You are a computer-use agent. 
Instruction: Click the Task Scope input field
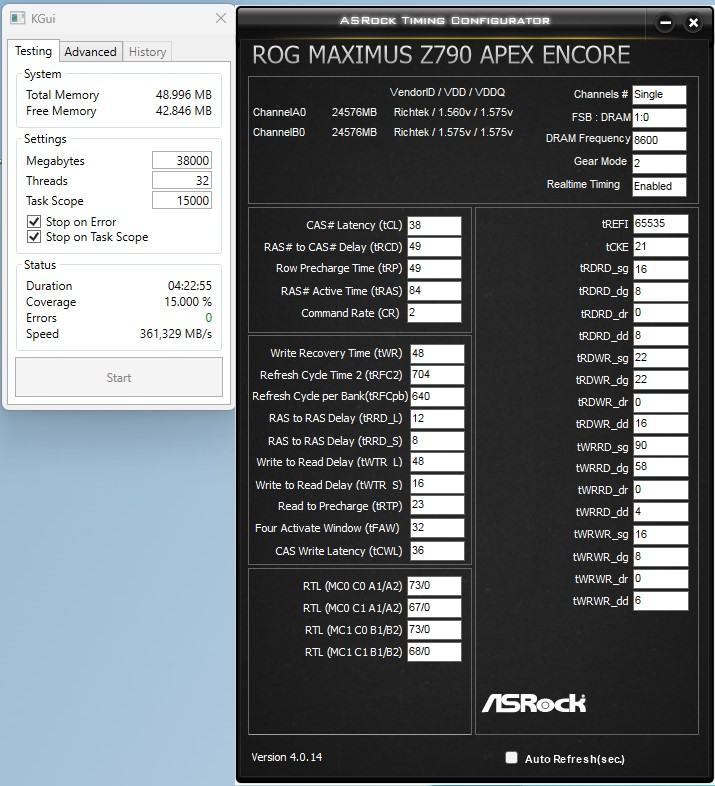tap(182, 201)
